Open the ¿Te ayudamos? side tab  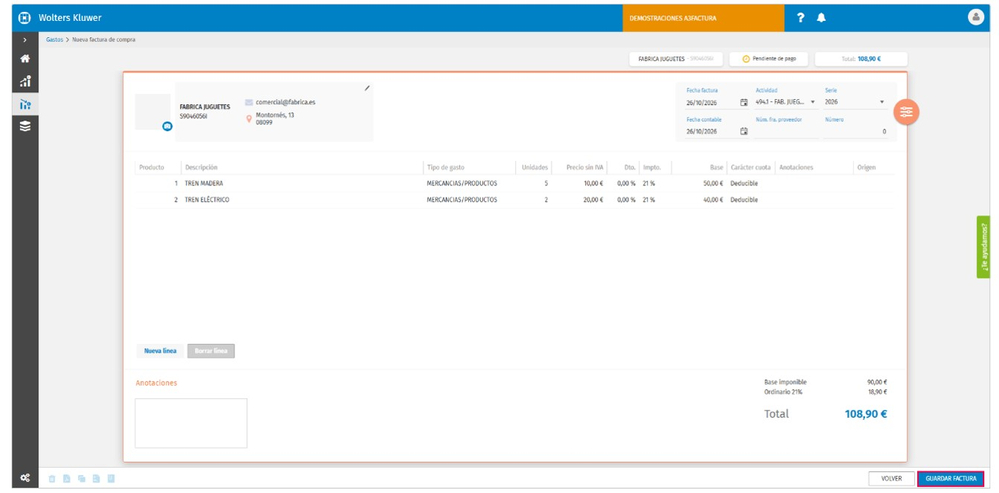point(985,247)
